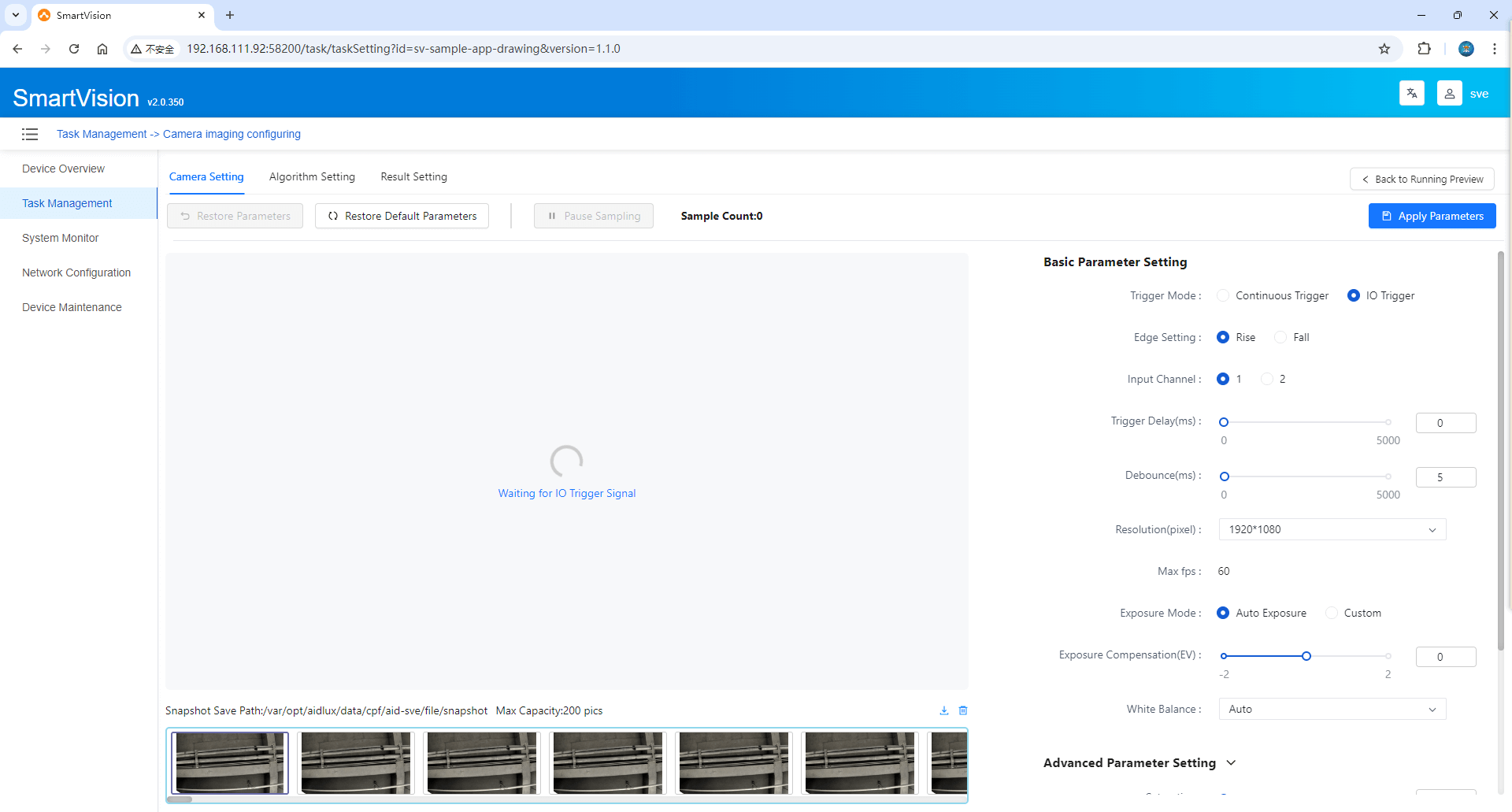The height and width of the screenshot is (812, 1512).
Task: Click Back to Running Preview button
Action: click(x=1421, y=179)
